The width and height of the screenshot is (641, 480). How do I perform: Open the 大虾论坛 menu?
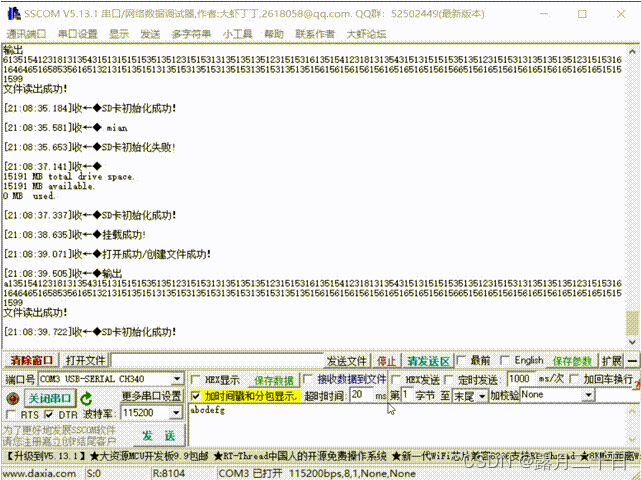click(366, 34)
